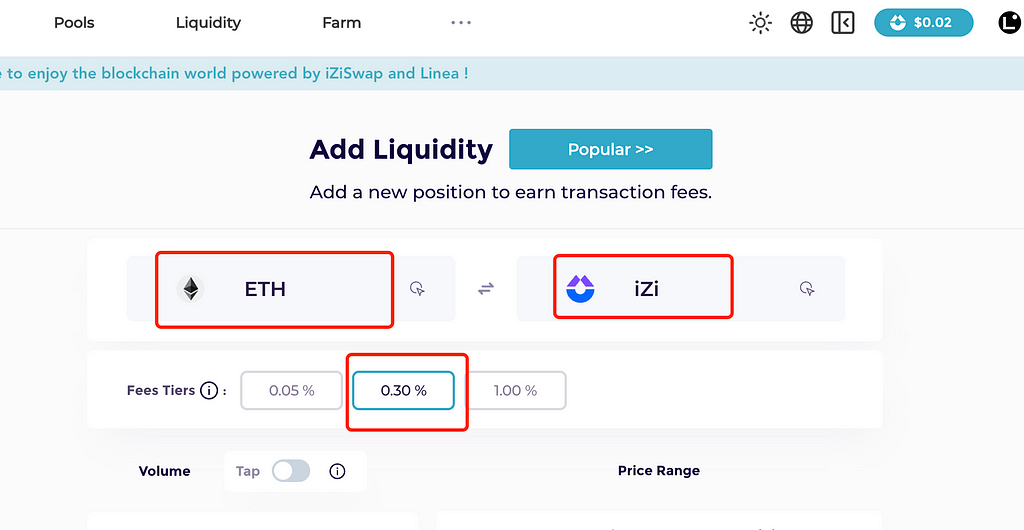This screenshot has width=1024, height=530.
Task: Click the iZi token cursor icon
Action: tap(807, 288)
